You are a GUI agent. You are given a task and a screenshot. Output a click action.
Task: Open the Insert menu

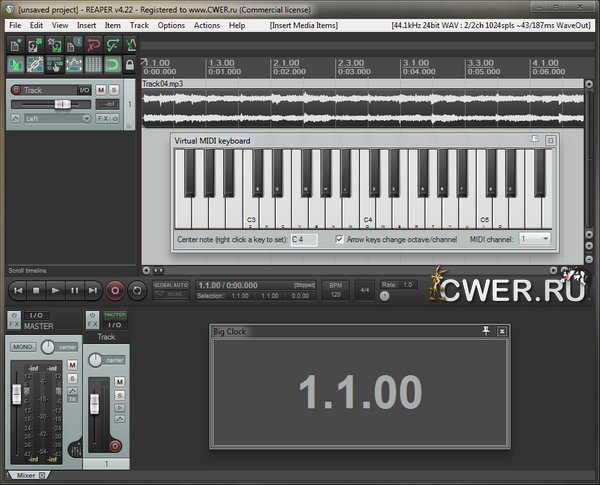coord(87,24)
